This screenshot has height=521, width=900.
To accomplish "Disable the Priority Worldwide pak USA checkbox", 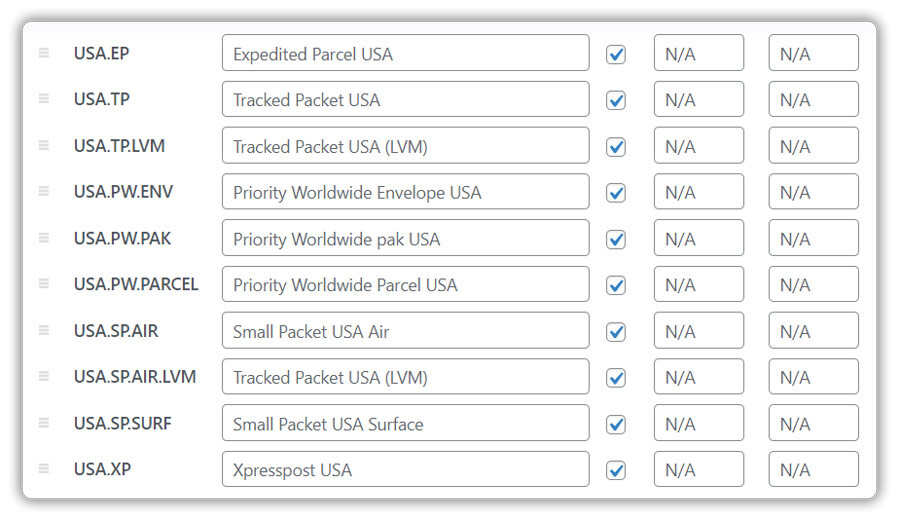I will pos(616,239).
